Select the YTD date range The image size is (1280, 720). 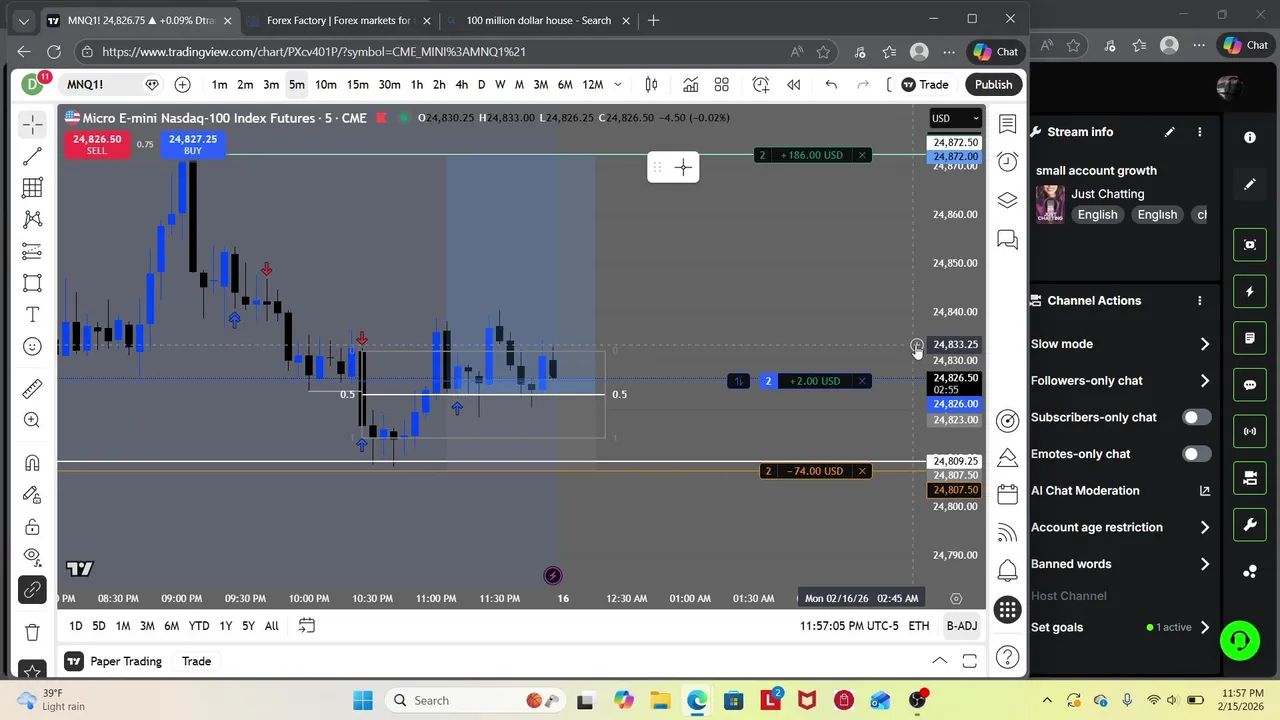point(199,626)
